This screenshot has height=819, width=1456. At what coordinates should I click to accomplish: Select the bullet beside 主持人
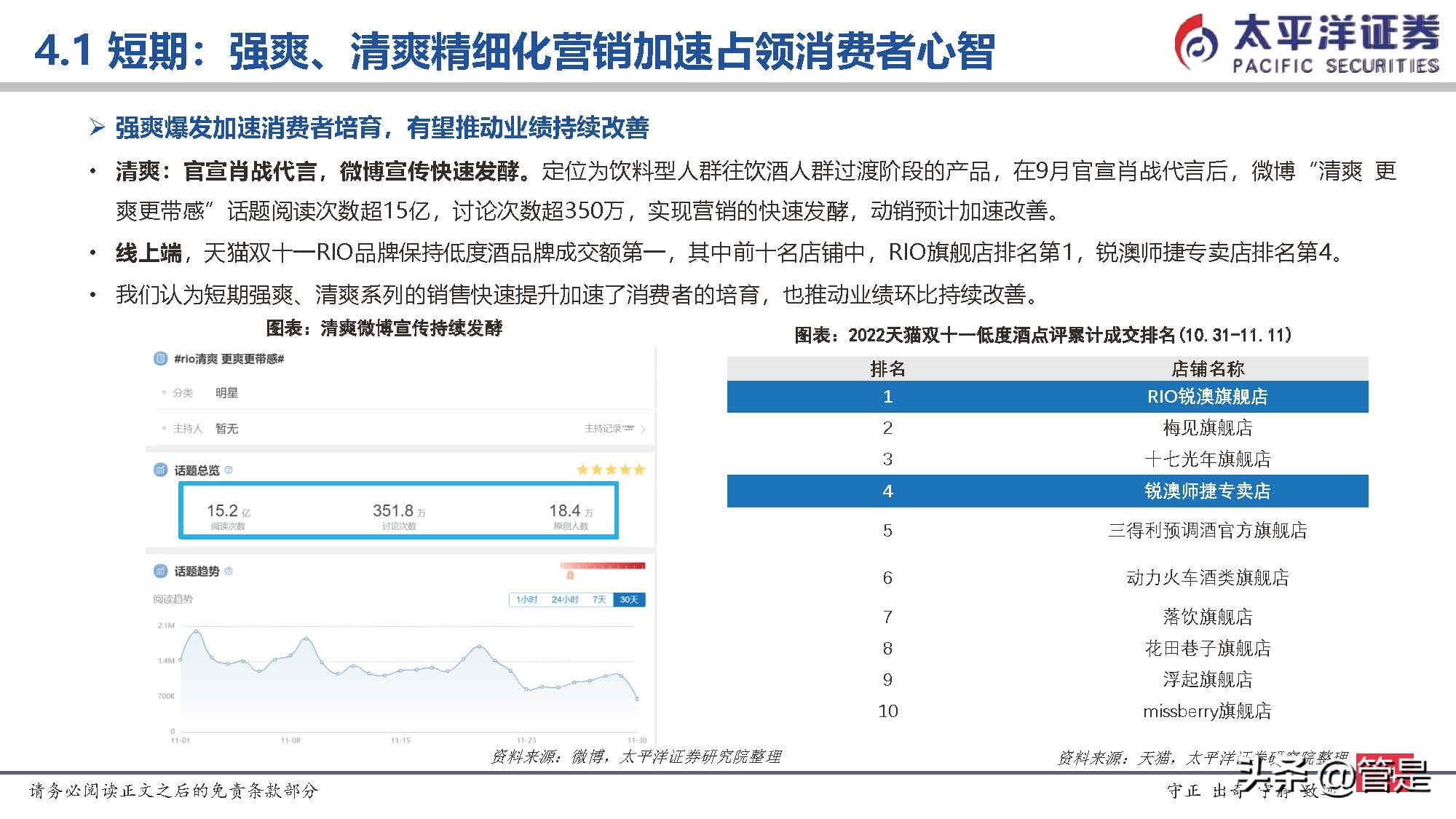pos(163,429)
